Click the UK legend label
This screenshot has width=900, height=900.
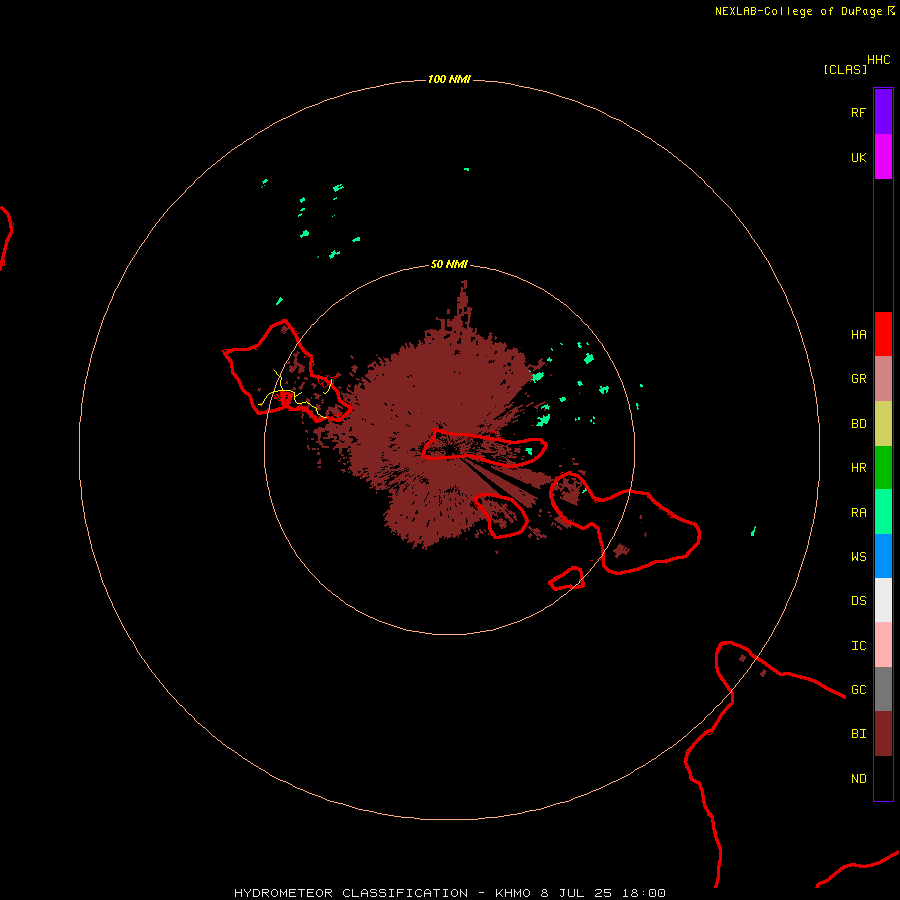[x=858, y=157]
